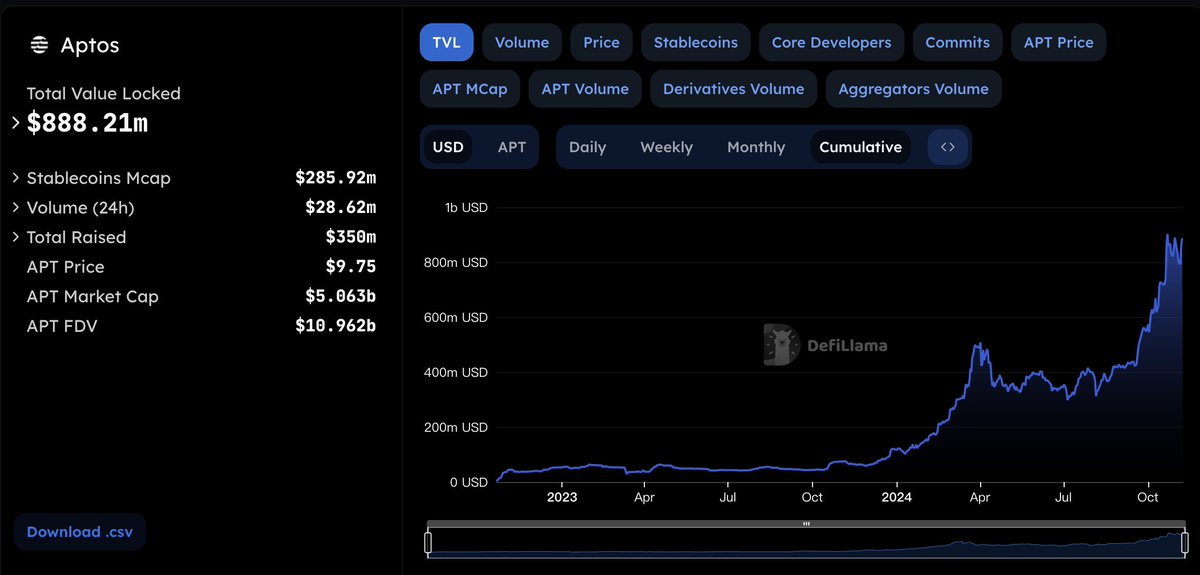The height and width of the screenshot is (575, 1200).
Task: Click the April 2024 spike on chart
Action: point(978,345)
